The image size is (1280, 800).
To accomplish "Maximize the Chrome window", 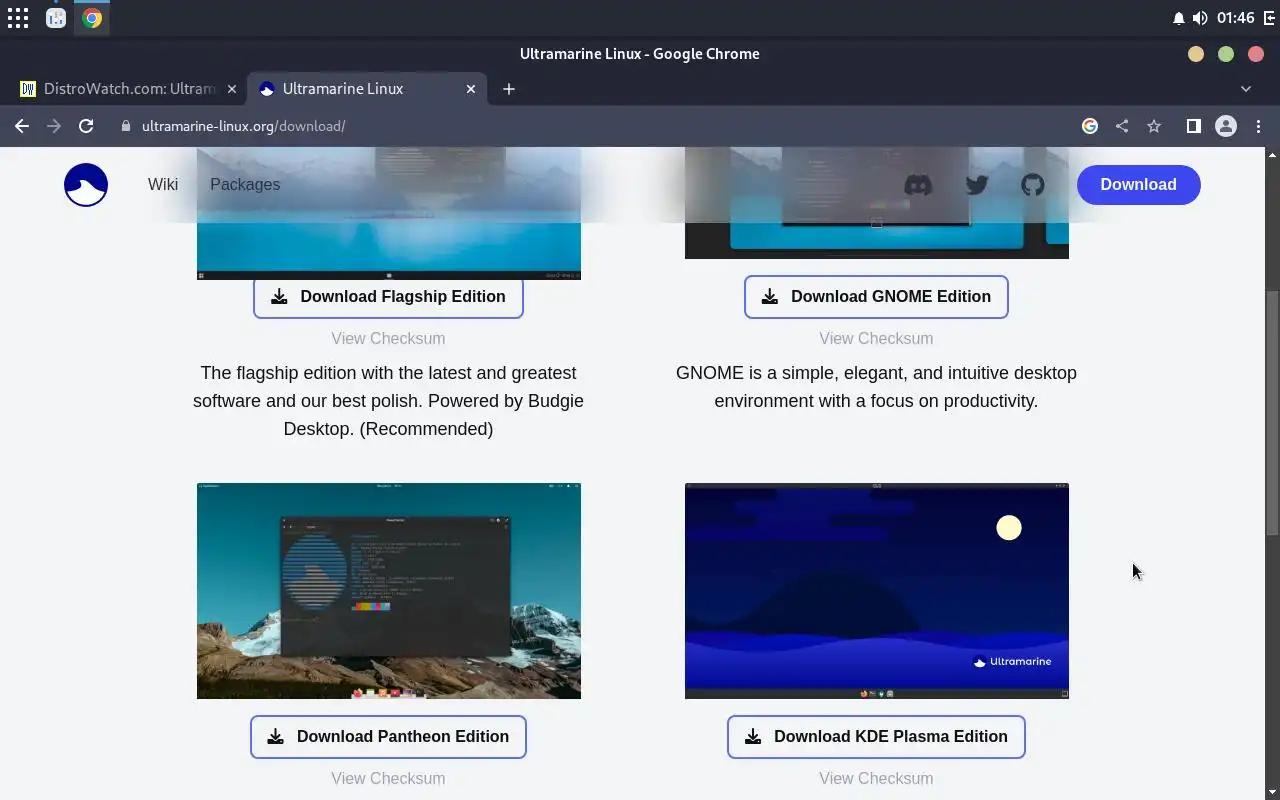I will point(1226,54).
